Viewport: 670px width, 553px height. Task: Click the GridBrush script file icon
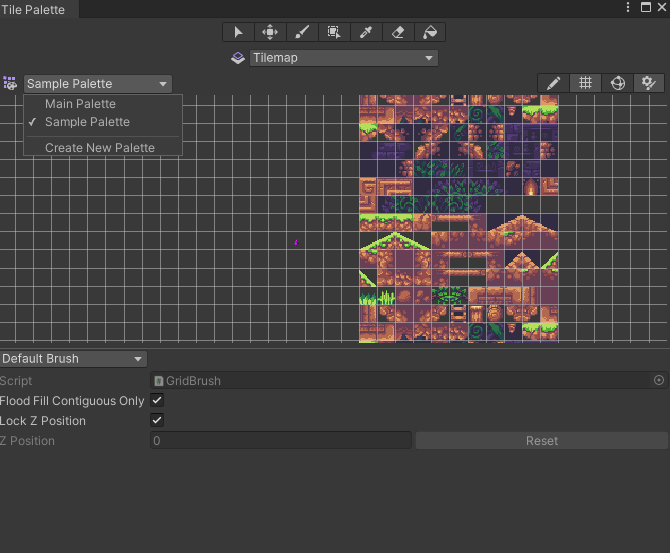[159, 380]
